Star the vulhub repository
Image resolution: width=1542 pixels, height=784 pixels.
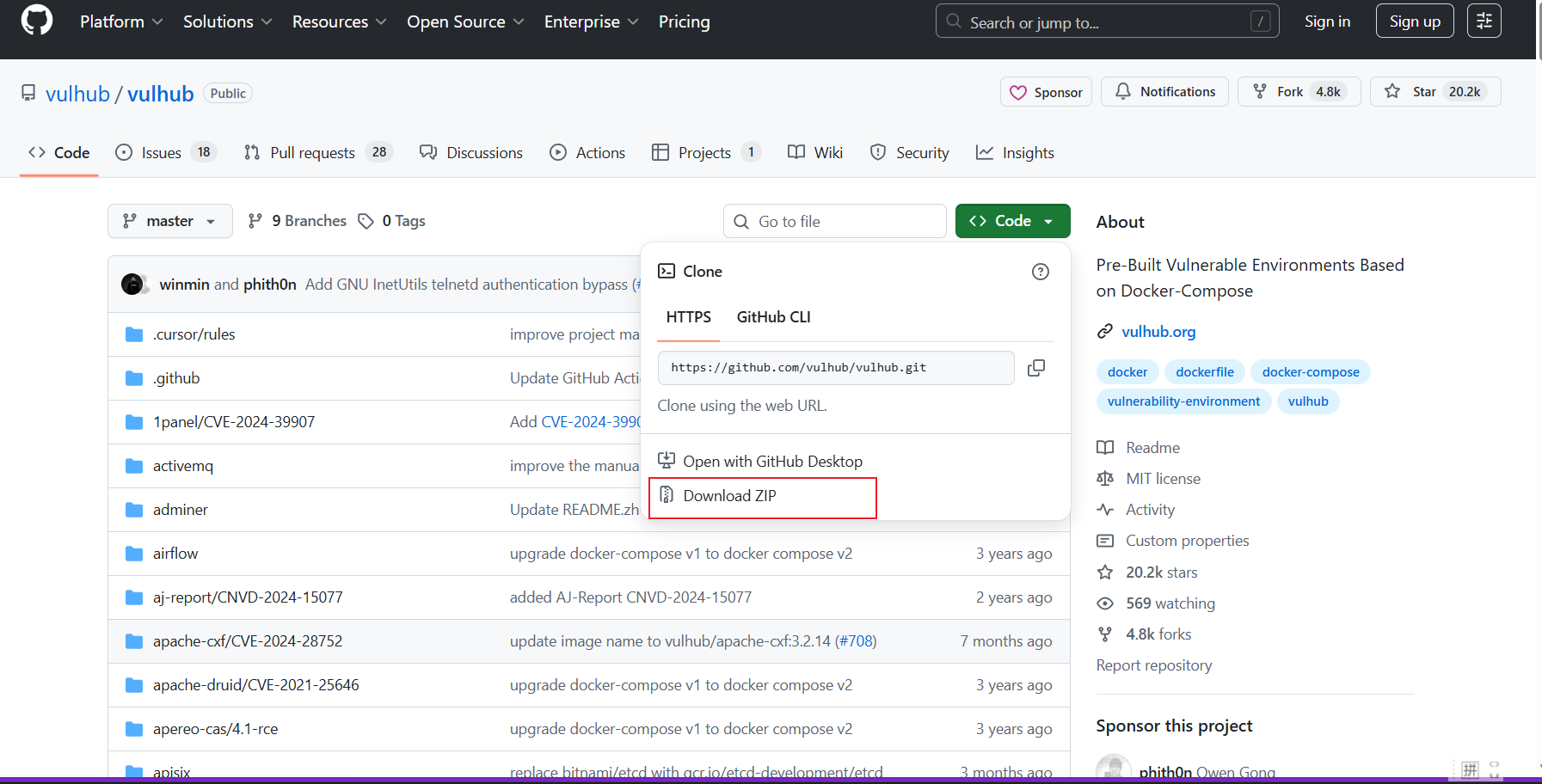tap(1435, 92)
